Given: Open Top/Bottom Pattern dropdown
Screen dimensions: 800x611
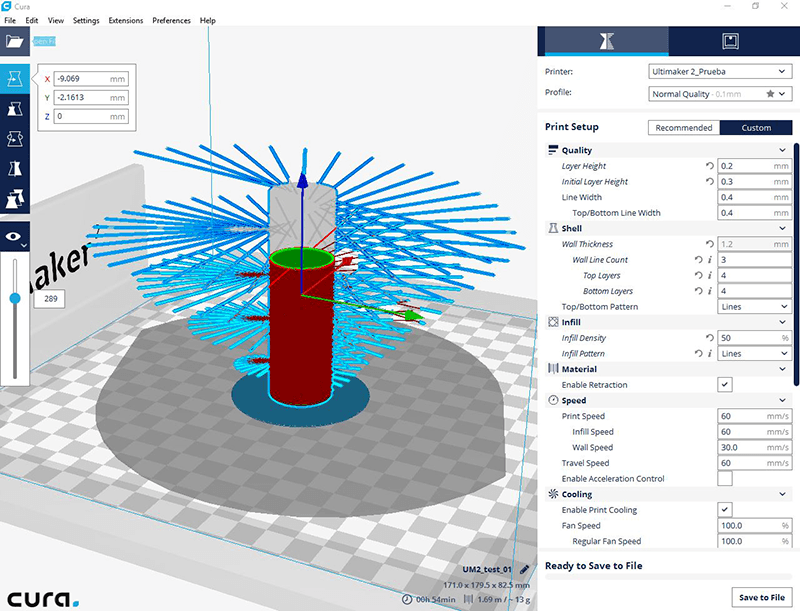Looking at the screenshot, I should tap(755, 307).
